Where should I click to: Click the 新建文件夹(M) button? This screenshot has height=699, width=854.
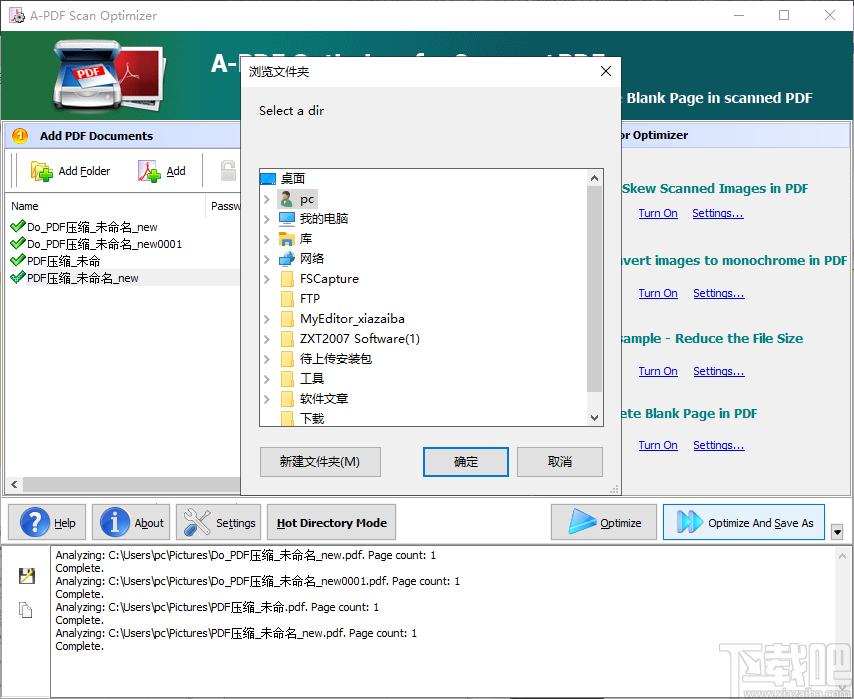(320, 462)
